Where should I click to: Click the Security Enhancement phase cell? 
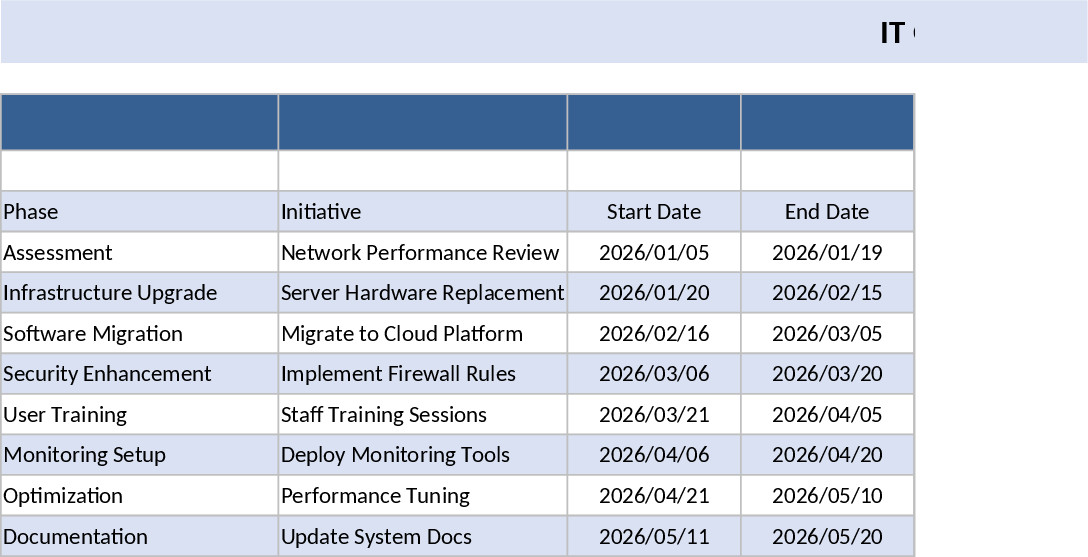point(139,374)
